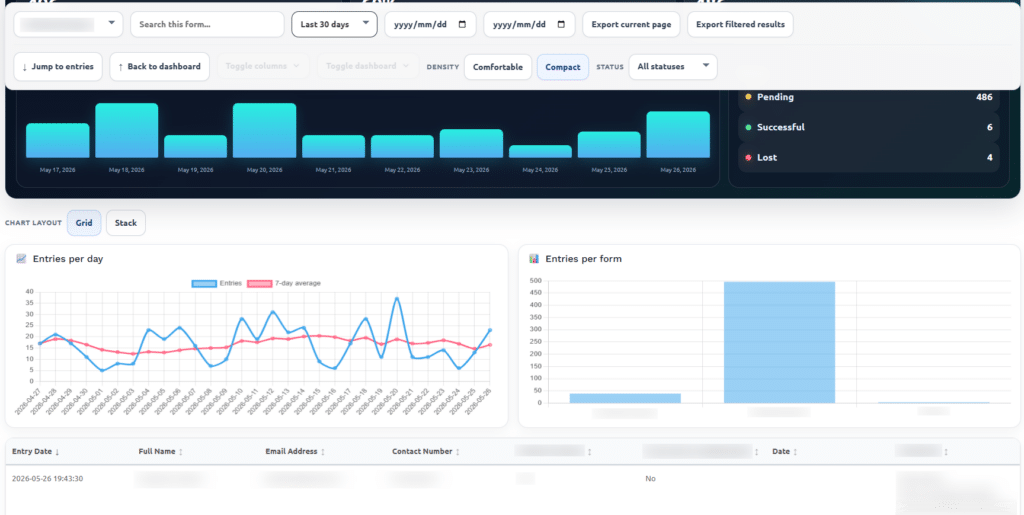Click the 2026-05-20 peak data point
This screenshot has height=515, width=1024.
click(396, 298)
